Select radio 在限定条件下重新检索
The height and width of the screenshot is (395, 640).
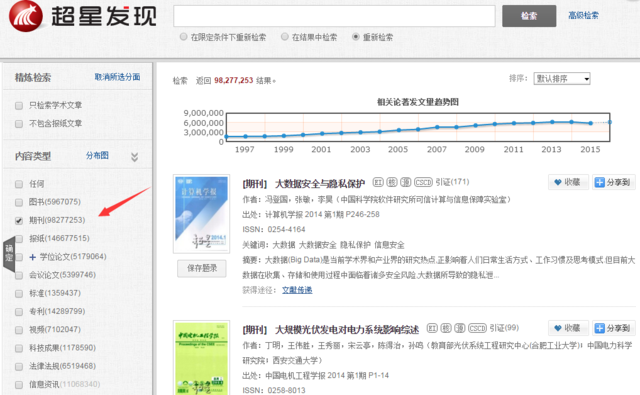(x=183, y=37)
